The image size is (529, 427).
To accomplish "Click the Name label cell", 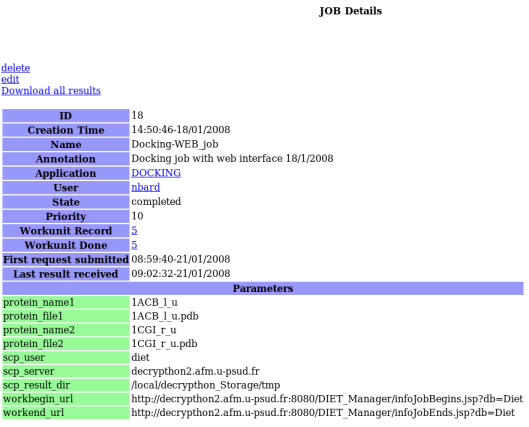I will click(x=66, y=144).
